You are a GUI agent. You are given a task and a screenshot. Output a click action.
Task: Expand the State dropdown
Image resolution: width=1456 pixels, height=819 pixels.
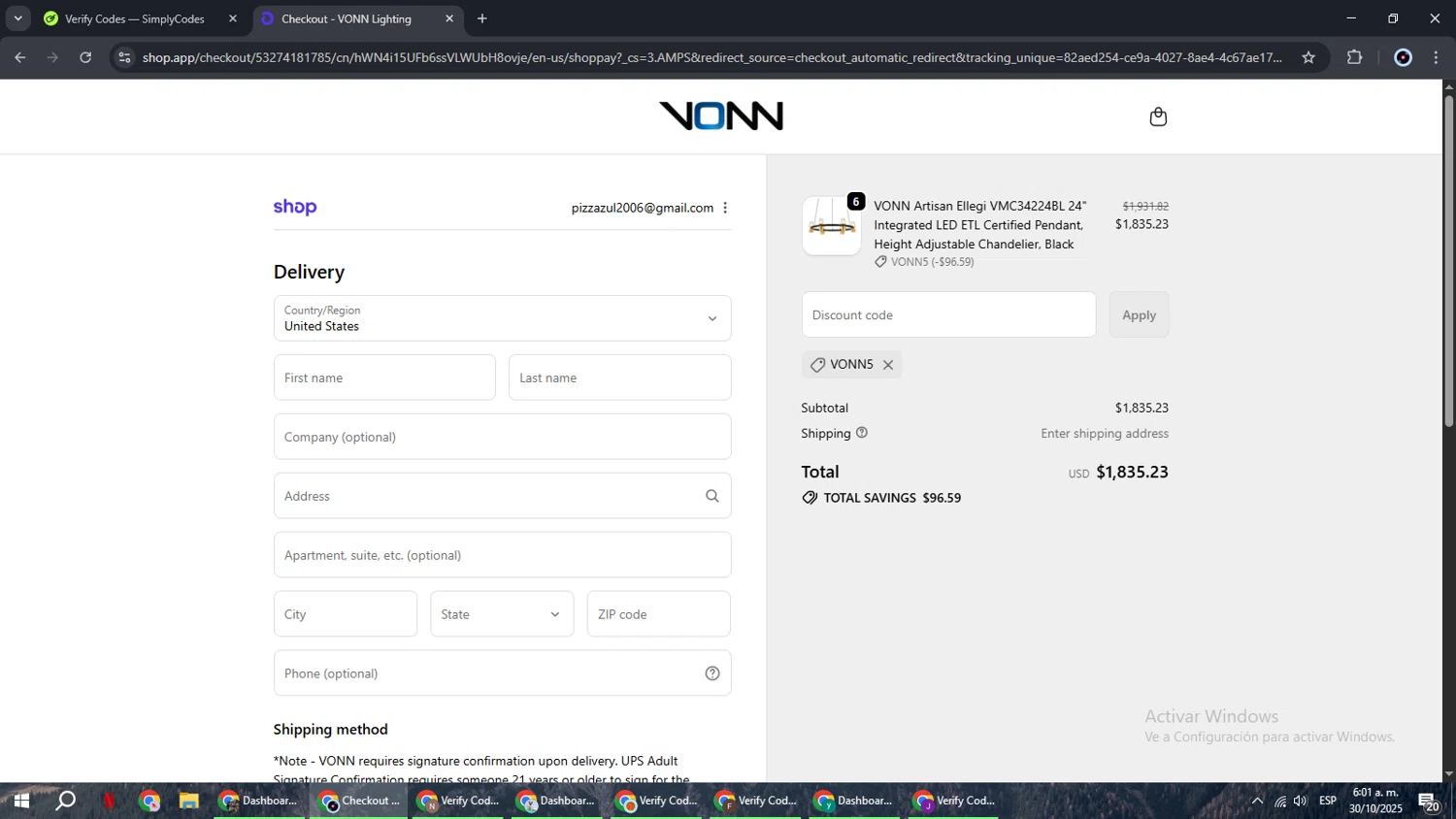point(502,614)
